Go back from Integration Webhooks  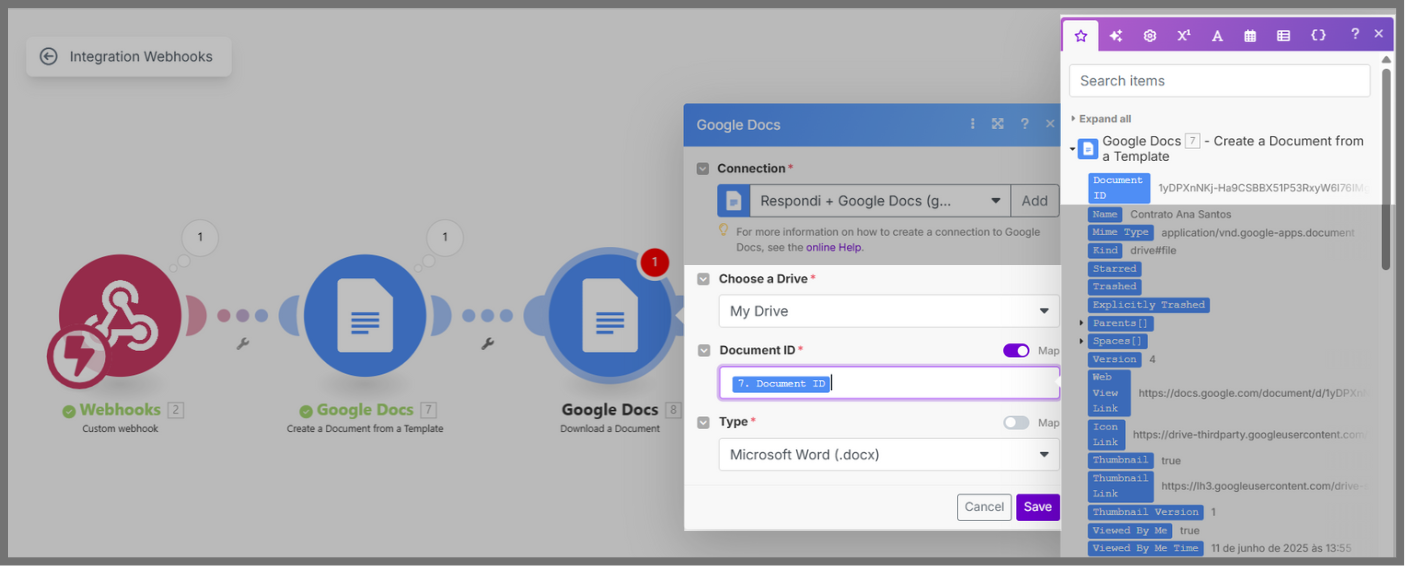[x=48, y=56]
